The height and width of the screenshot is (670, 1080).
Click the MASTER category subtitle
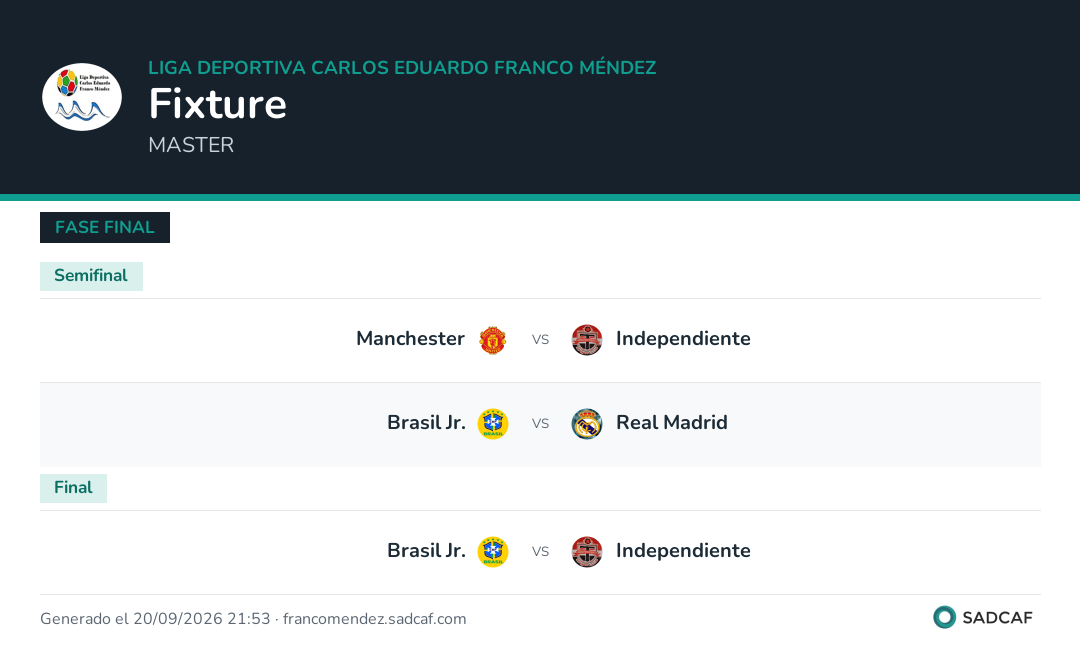click(x=191, y=145)
